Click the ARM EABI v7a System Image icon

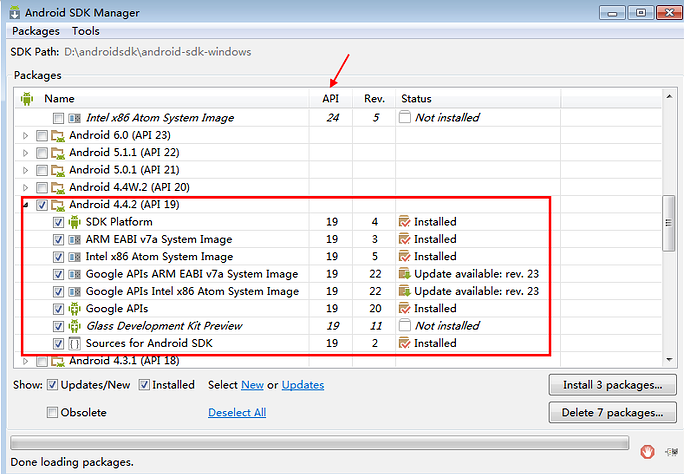[75, 240]
